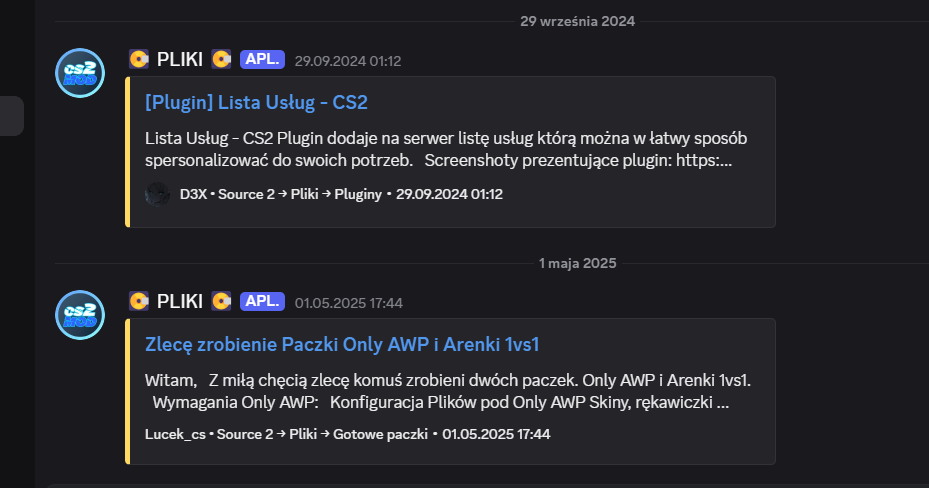Click the APL. badge on the 29.09.2024 message
The width and height of the screenshot is (929, 488).
coord(262,60)
